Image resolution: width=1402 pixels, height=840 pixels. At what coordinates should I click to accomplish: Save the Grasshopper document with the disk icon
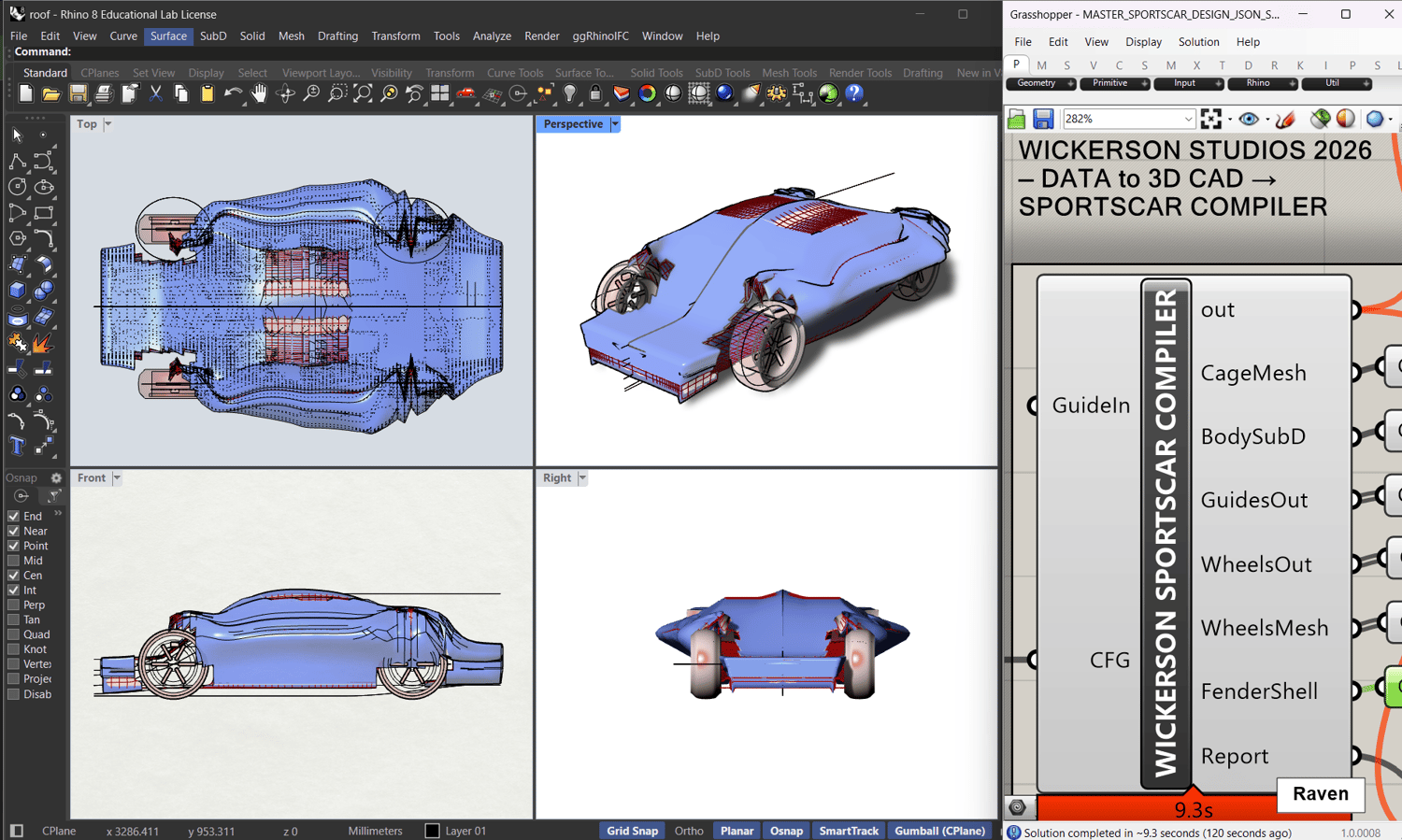click(x=1043, y=119)
